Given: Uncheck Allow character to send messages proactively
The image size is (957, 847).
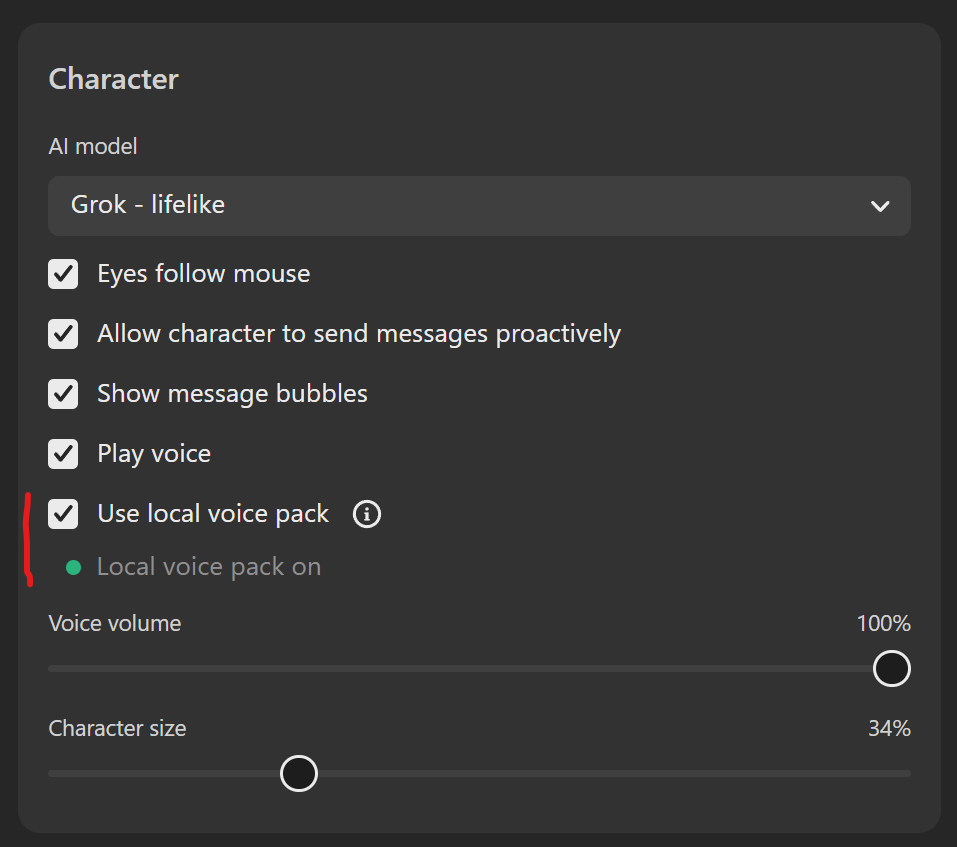Looking at the screenshot, I should [x=64, y=334].
